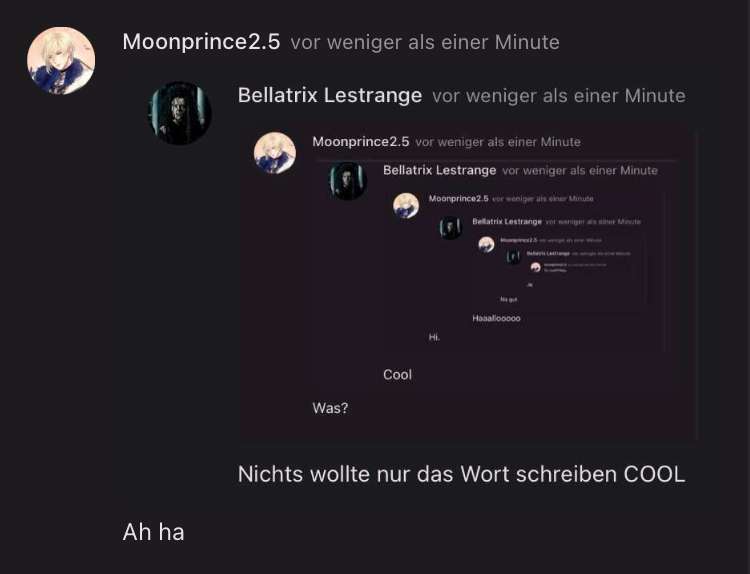
Task: Click Bellatrix avatar in fourth nested quote
Action: pos(451,228)
